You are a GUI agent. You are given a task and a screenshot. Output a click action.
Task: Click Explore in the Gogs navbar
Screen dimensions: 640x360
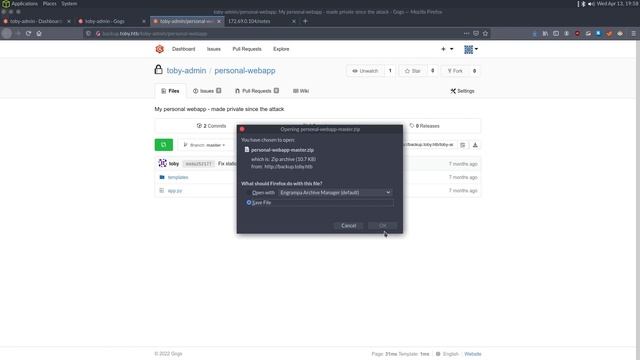tap(281, 49)
